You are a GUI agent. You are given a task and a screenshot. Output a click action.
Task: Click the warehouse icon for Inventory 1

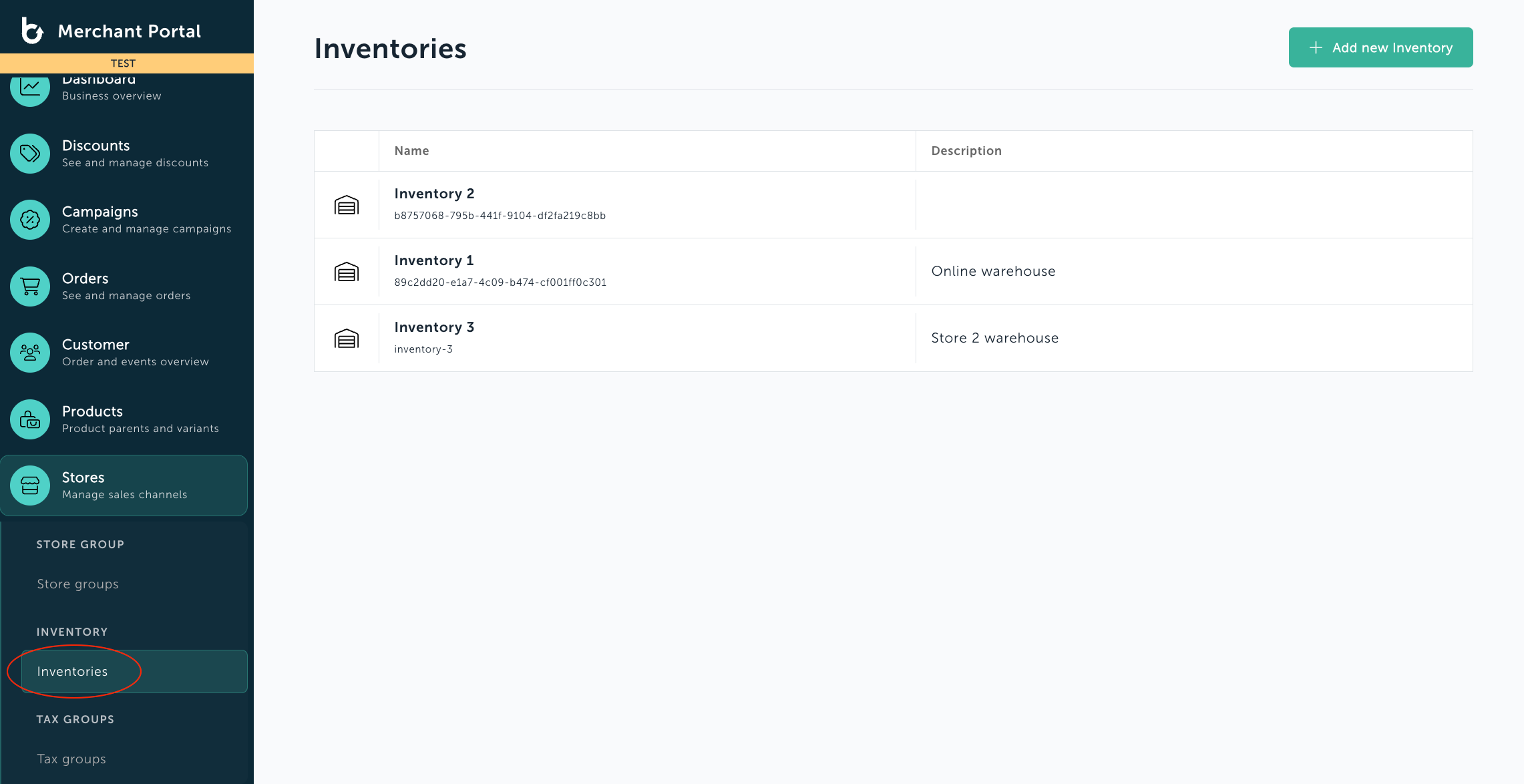pos(347,272)
